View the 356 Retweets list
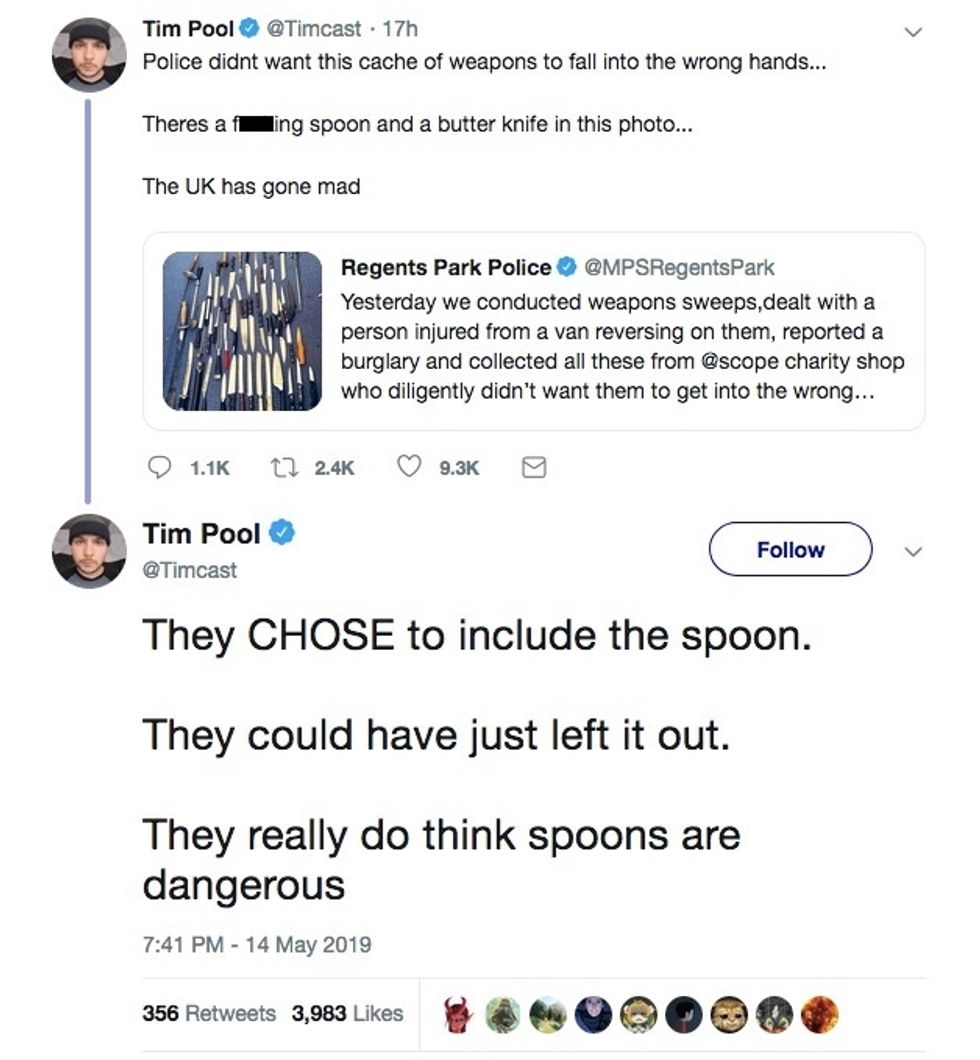980x1060 pixels. pos(208,1013)
